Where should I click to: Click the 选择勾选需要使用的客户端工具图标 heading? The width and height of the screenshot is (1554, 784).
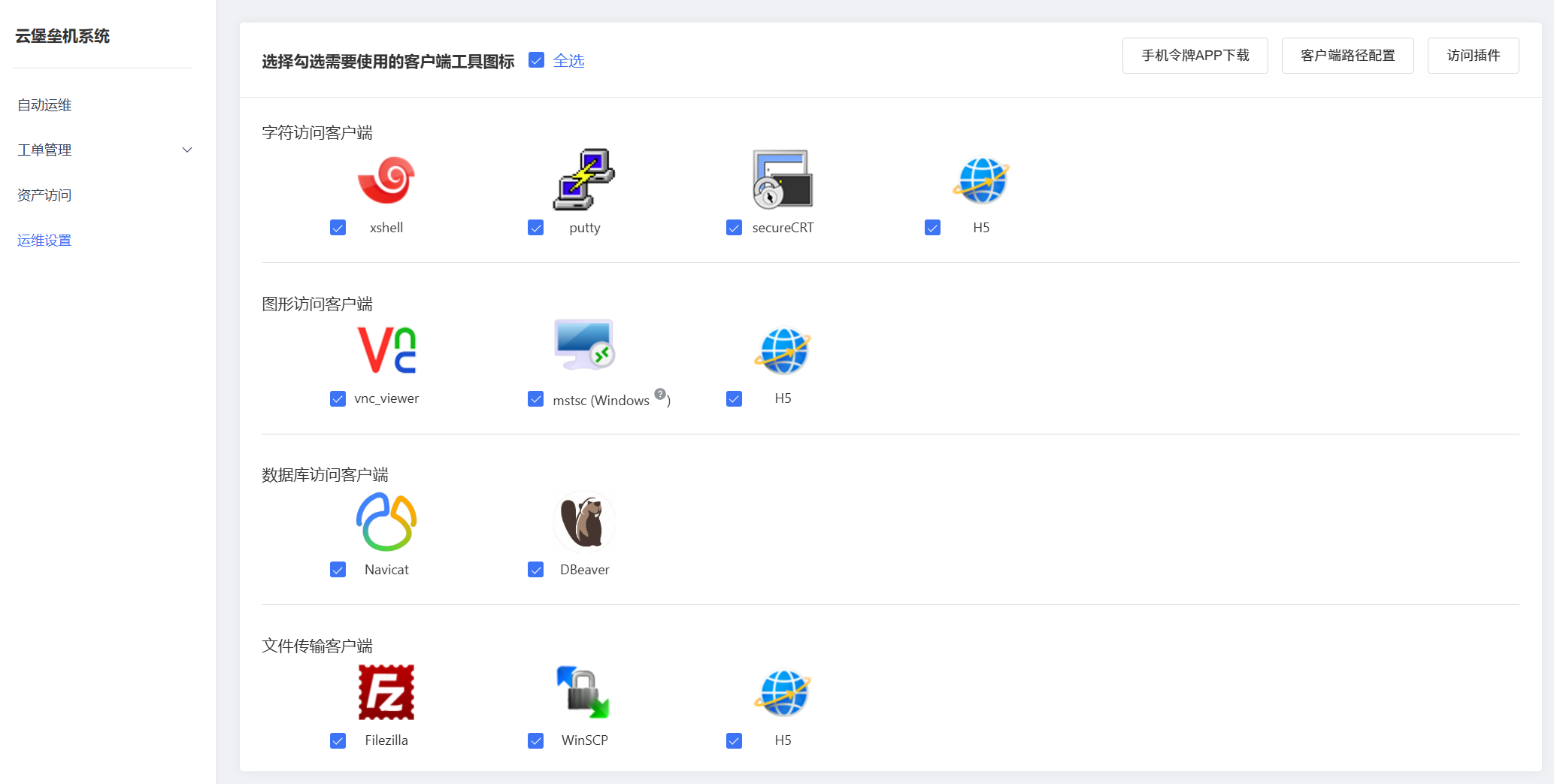tap(388, 62)
